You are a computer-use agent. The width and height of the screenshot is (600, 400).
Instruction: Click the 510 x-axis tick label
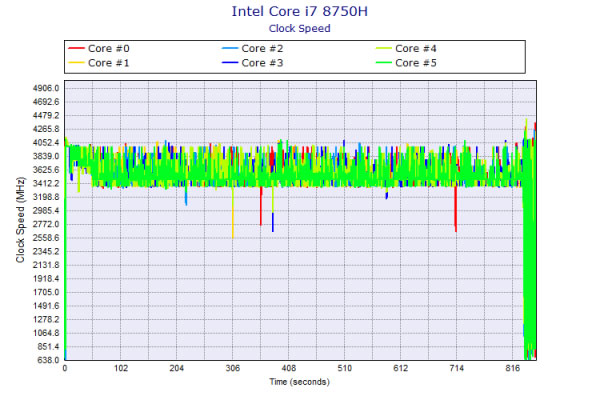click(x=344, y=368)
